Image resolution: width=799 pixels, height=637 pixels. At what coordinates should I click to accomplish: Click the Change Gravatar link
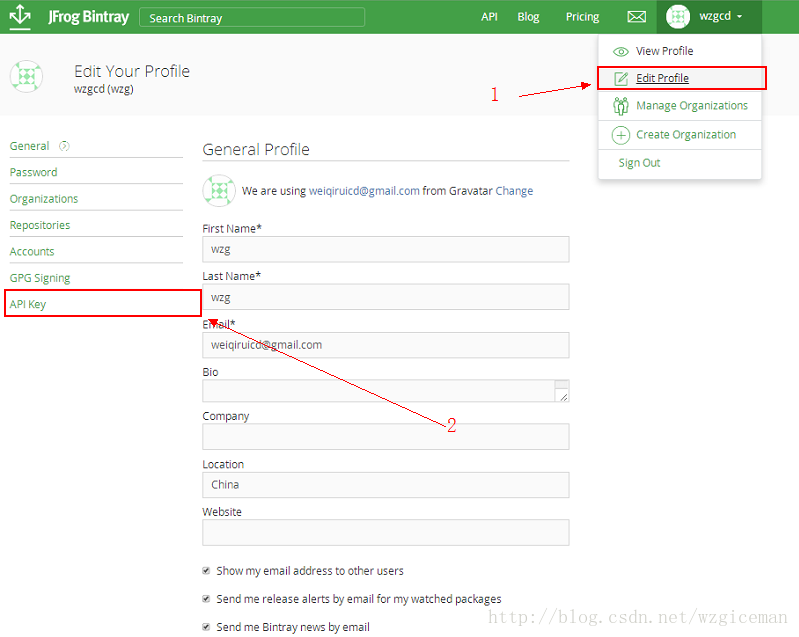point(514,191)
